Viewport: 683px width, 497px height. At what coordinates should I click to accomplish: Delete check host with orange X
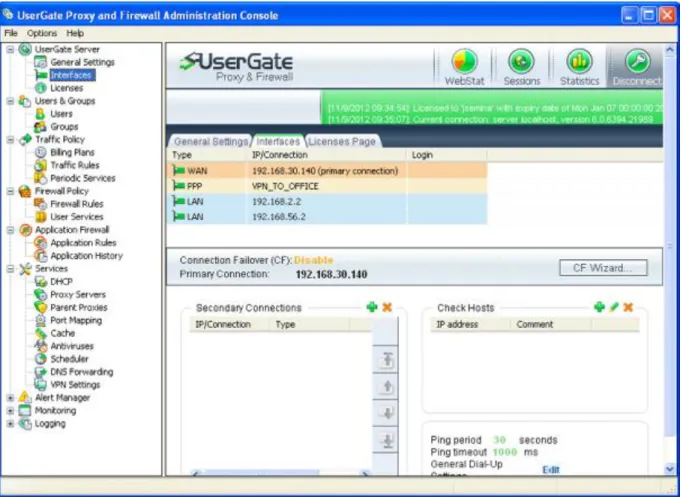click(628, 307)
